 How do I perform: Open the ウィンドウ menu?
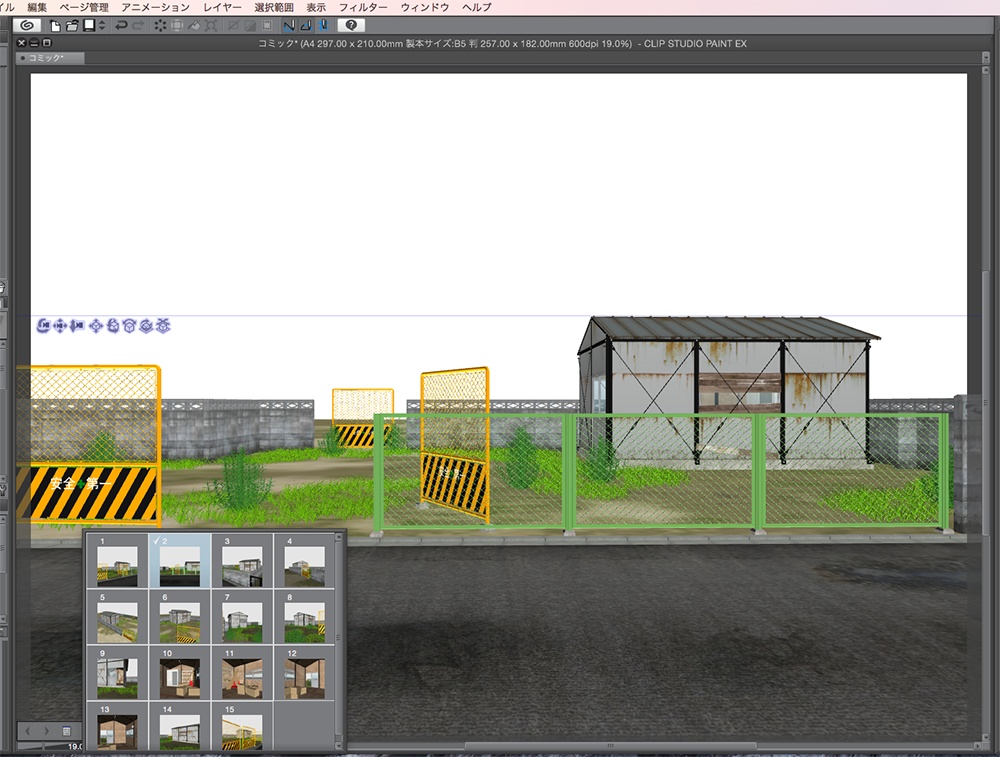425,7
